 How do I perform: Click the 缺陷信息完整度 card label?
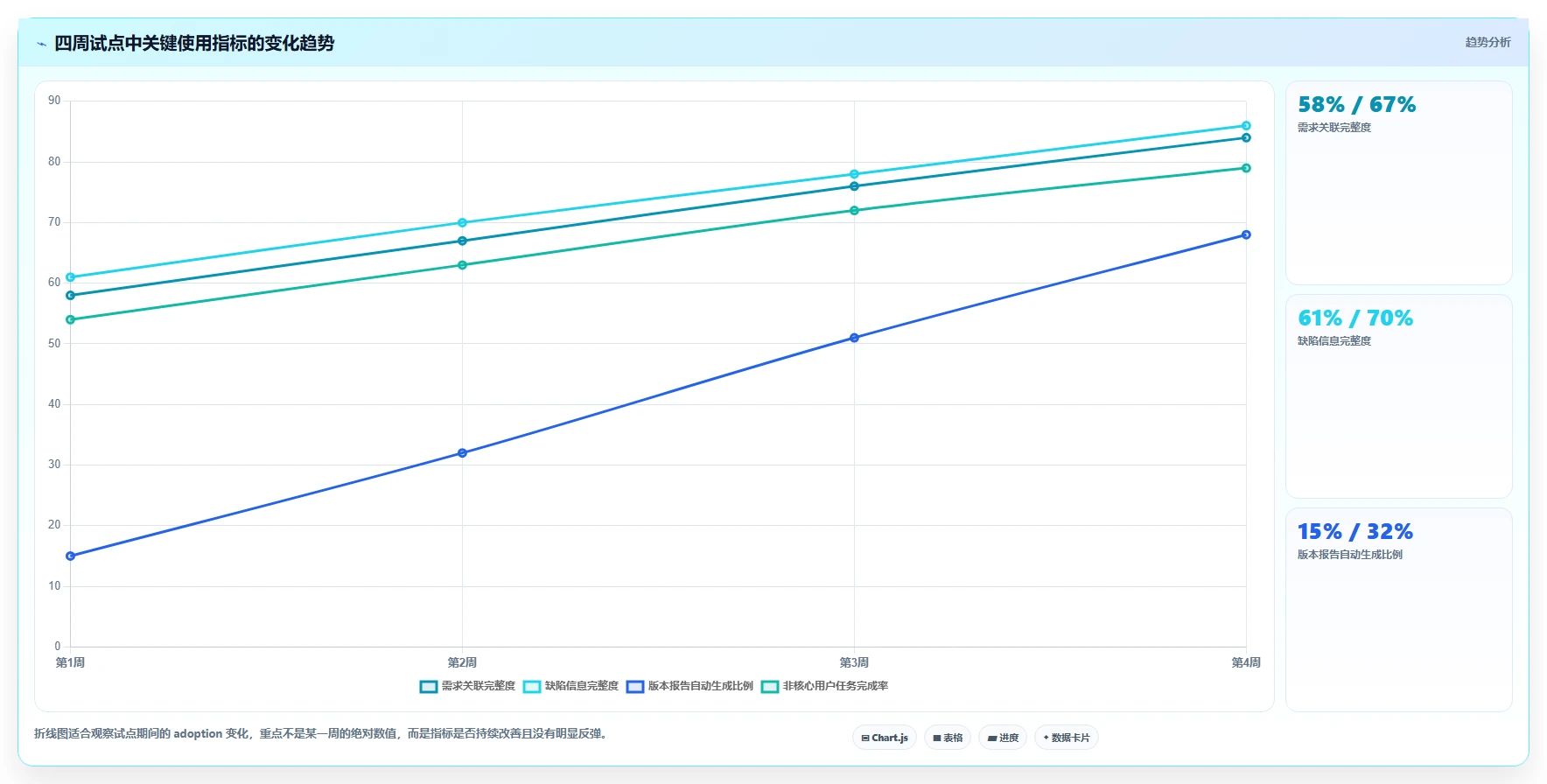tap(1334, 341)
